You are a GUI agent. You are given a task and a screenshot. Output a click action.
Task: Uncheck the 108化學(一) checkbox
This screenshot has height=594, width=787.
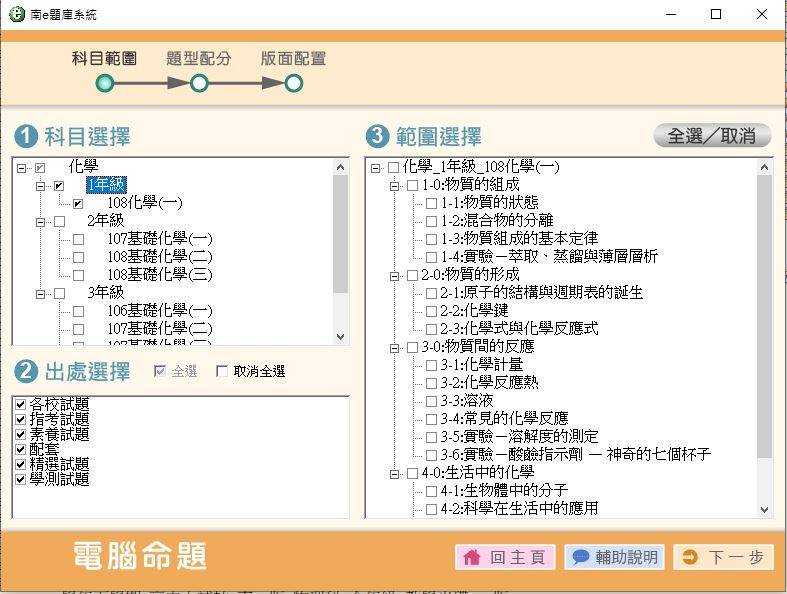(x=78, y=204)
